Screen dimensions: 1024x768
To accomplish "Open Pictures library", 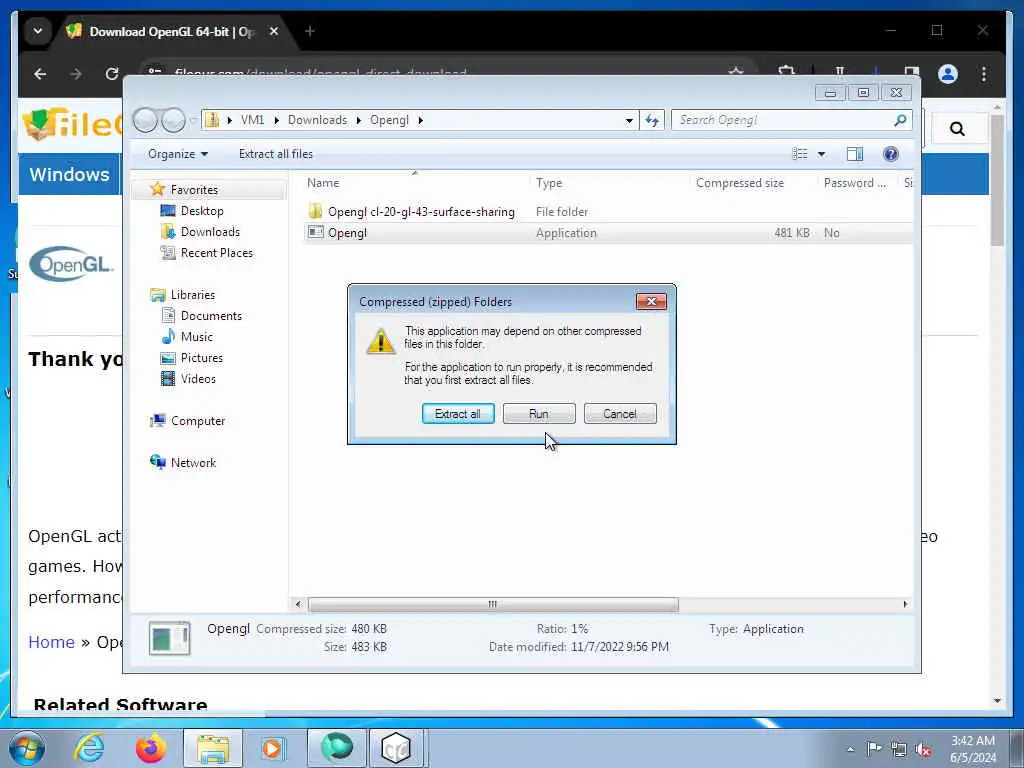I will (x=202, y=358).
